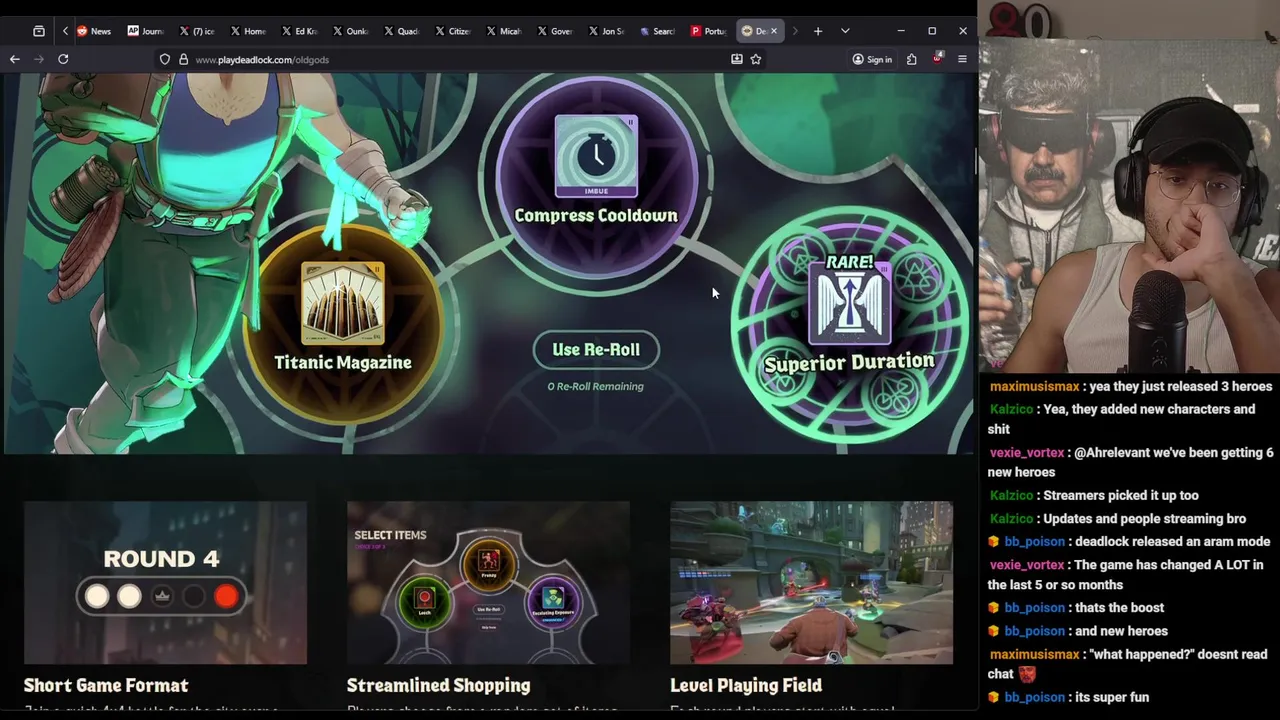This screenshot has width=1280, height=720.
Task: Switch to the AP Journ tab
Action: point(145,31)
